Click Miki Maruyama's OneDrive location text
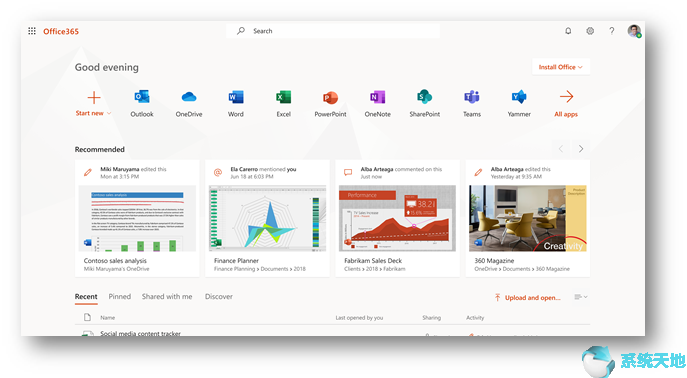 117,269
